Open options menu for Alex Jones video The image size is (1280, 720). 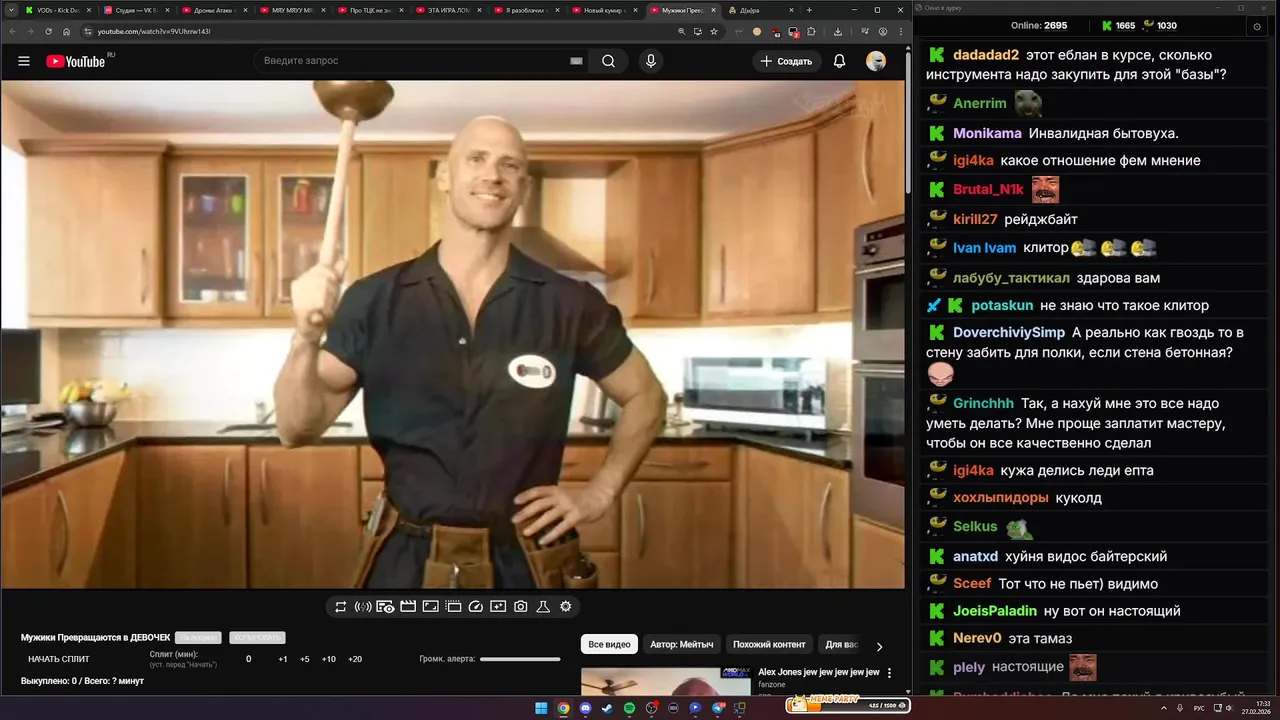click(889, 673)
